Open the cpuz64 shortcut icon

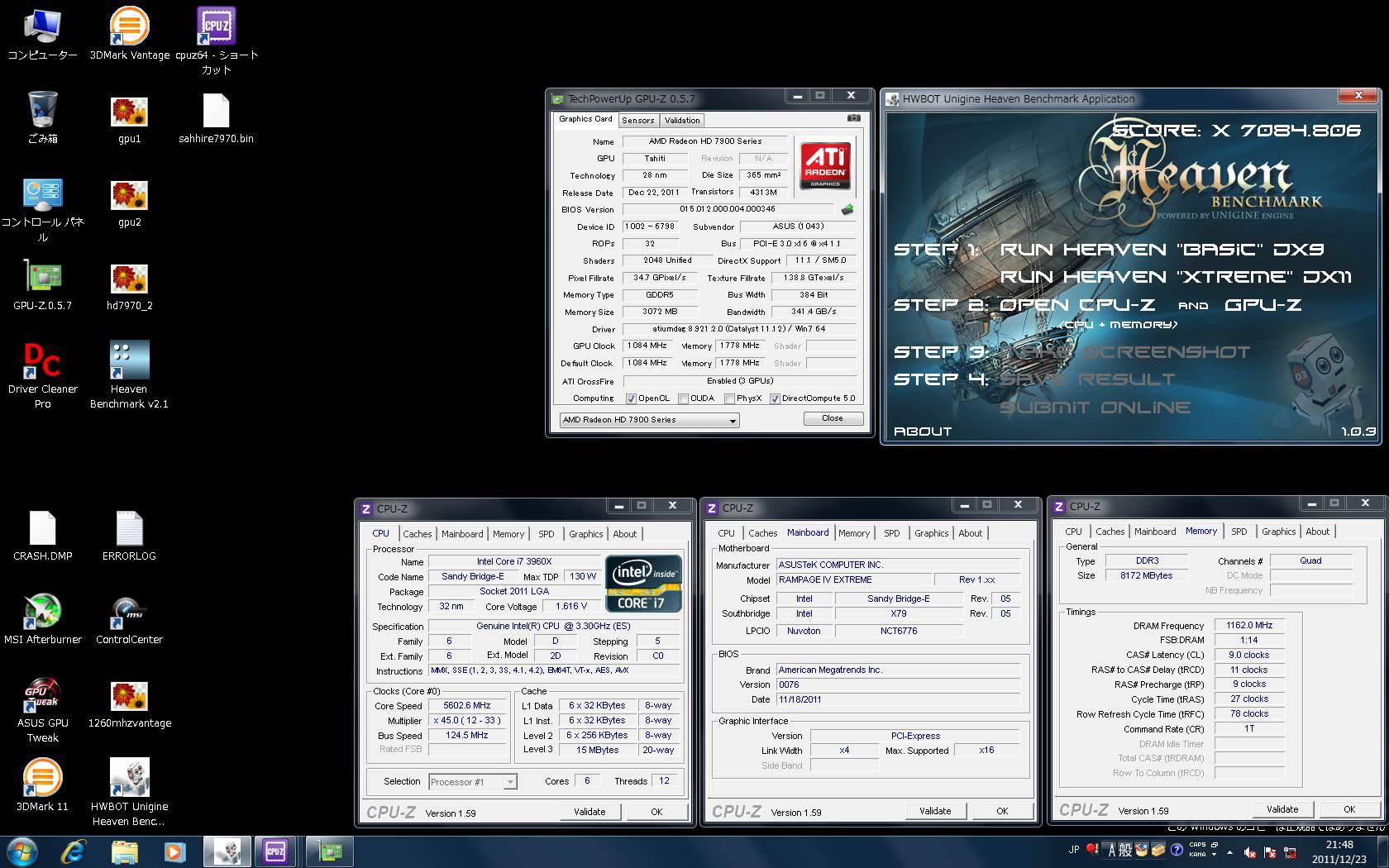[216, 40]
